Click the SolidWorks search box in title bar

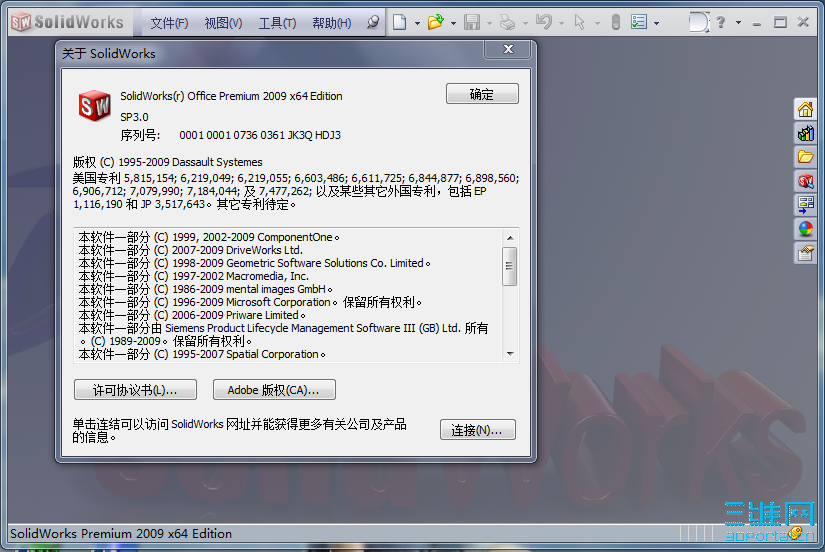coord(699,22)
